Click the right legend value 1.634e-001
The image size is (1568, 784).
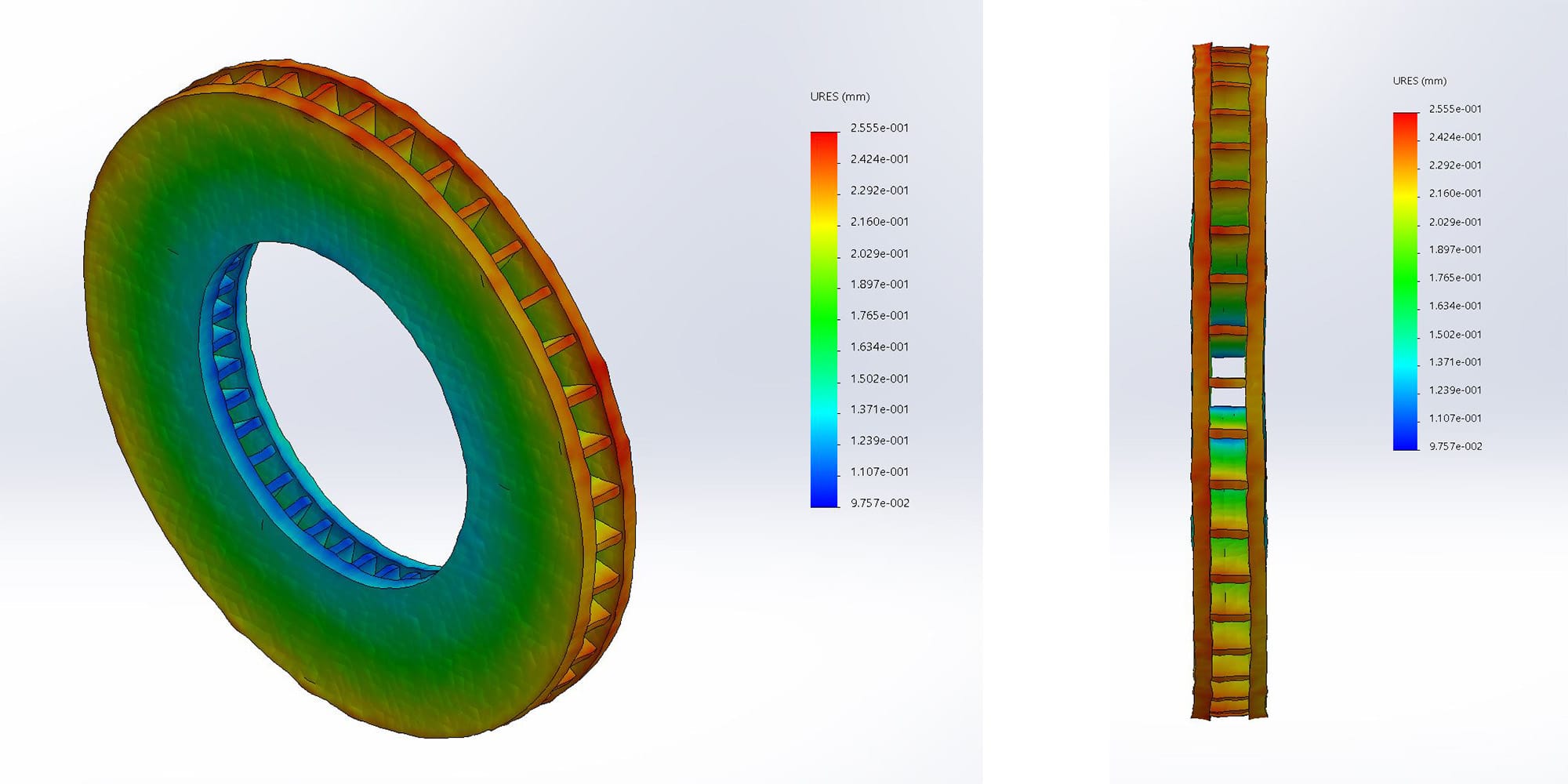click(1455, 306)
